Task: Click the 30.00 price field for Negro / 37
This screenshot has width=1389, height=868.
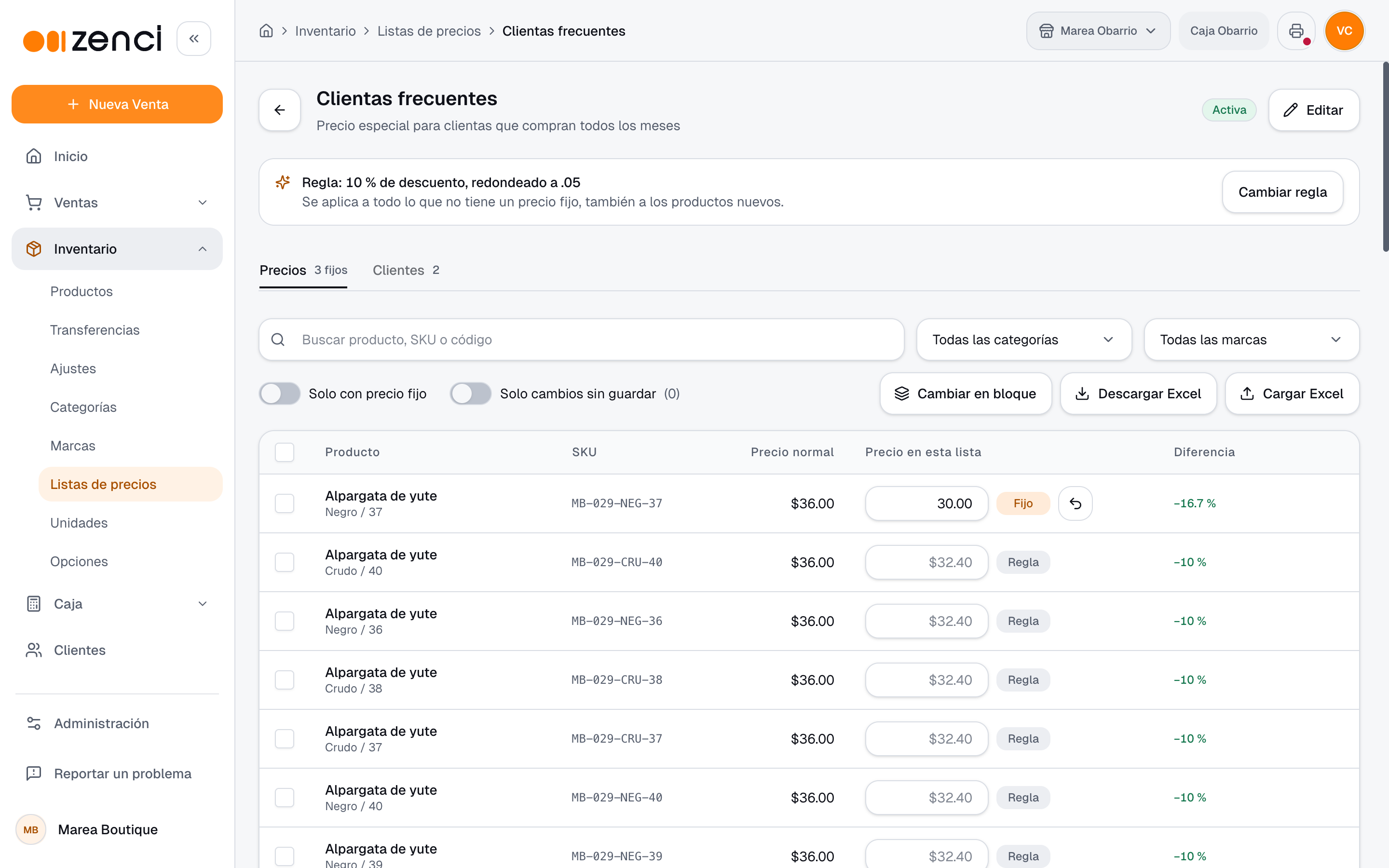Action: click(x=926, y=503)
